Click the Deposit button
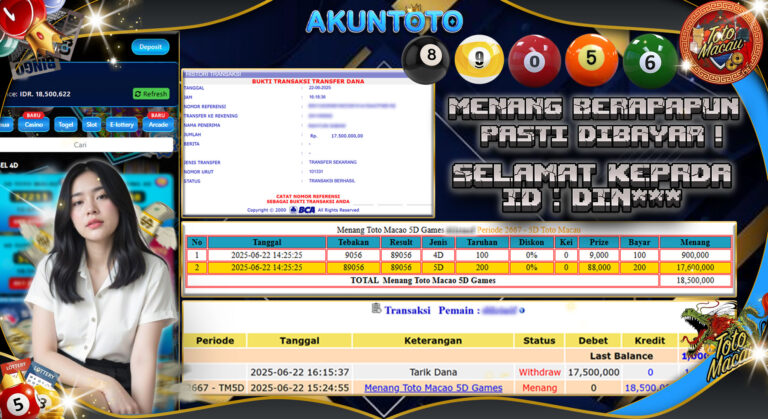 (150, 47)
